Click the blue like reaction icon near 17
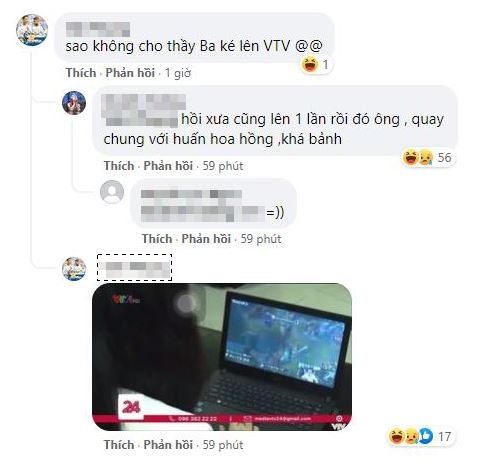 426,436
